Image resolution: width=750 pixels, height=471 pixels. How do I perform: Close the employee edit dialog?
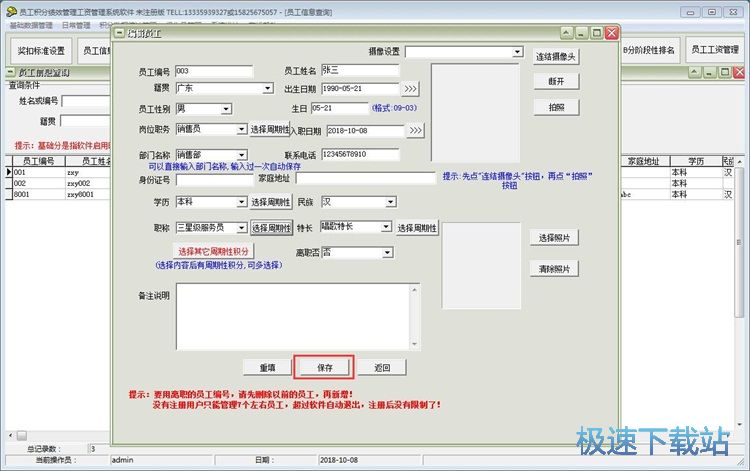point(611,33)
